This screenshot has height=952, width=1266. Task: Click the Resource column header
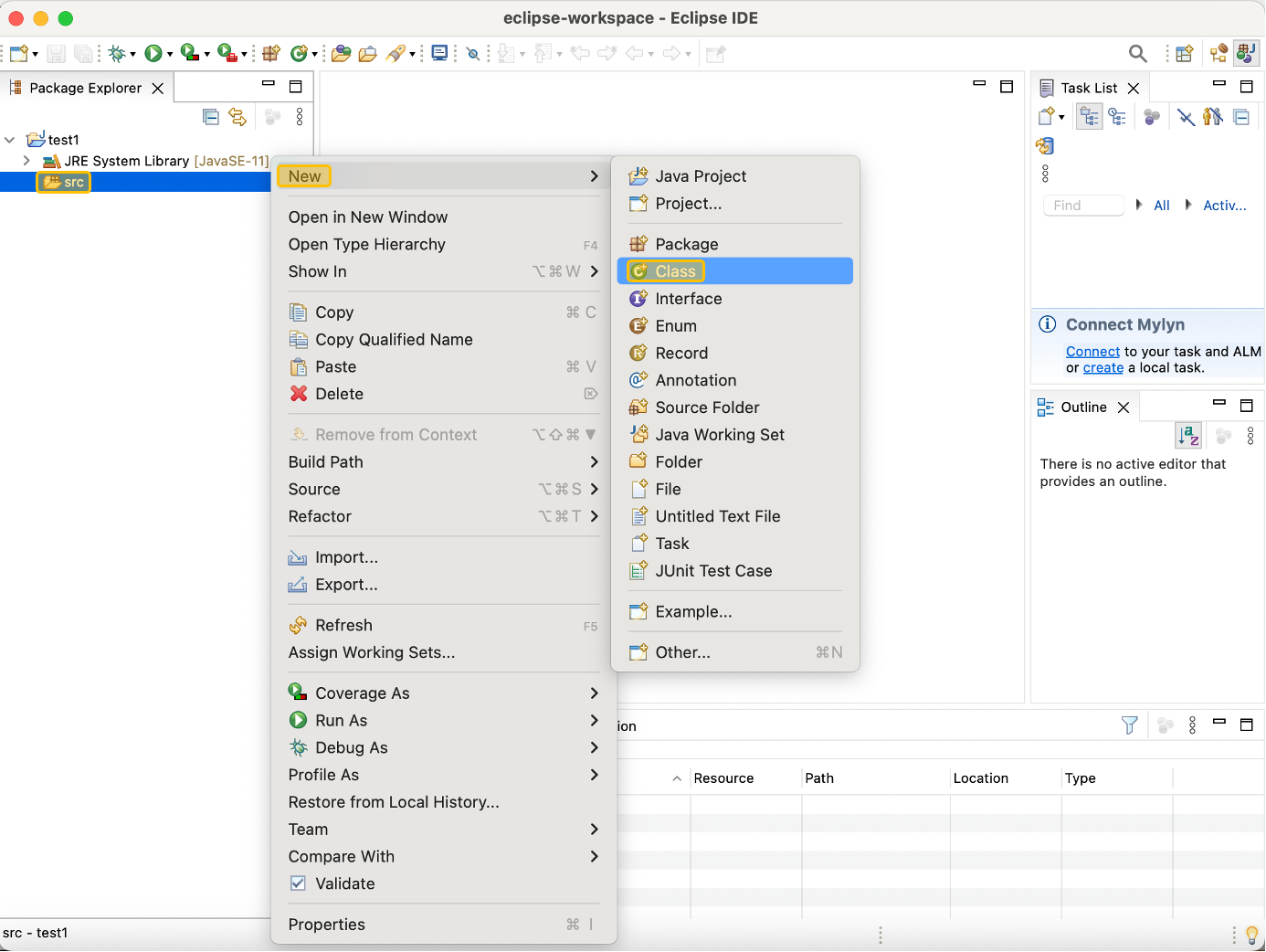pos(745,778)
